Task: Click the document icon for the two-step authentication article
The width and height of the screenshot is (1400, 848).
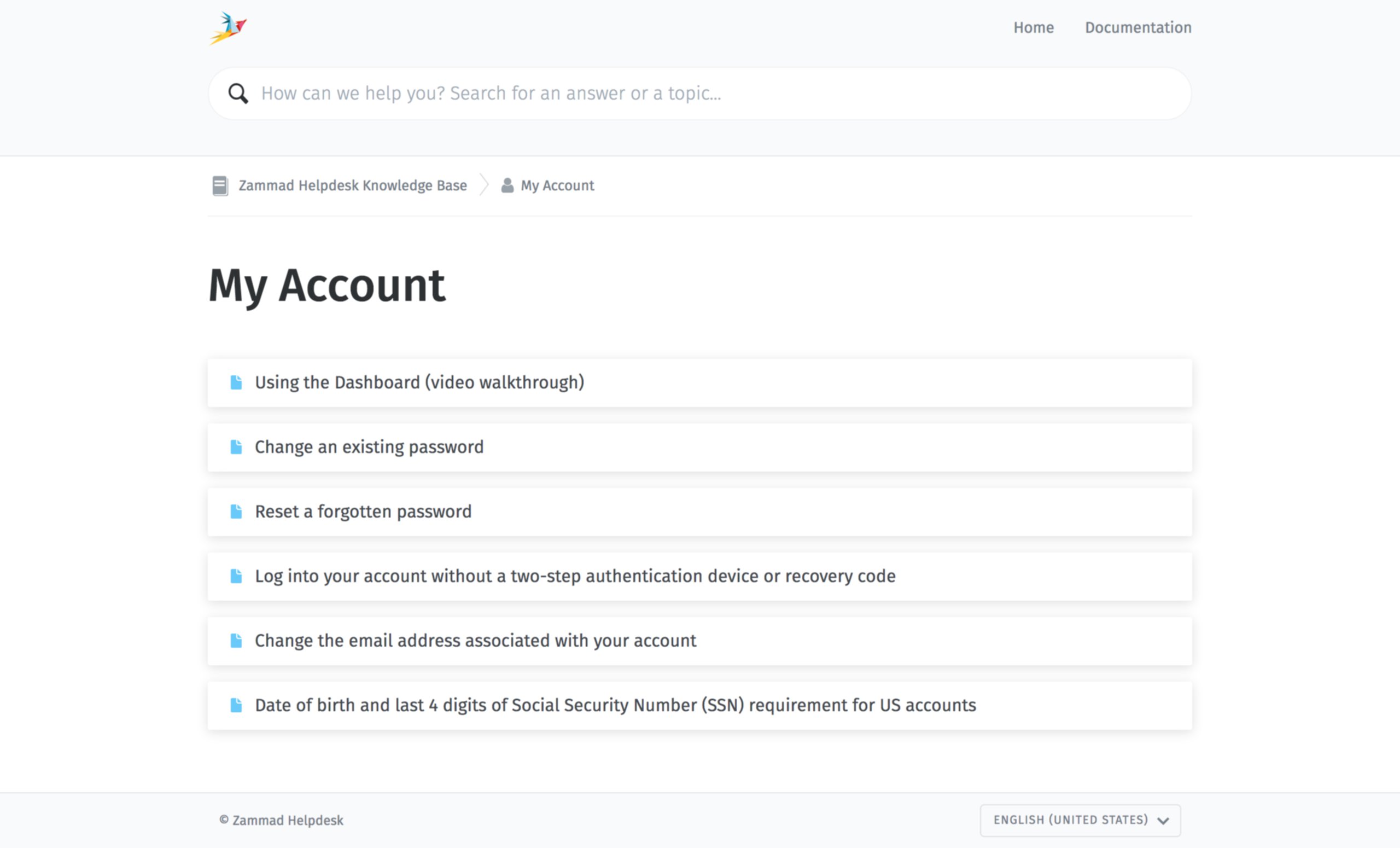Action: 236,576
